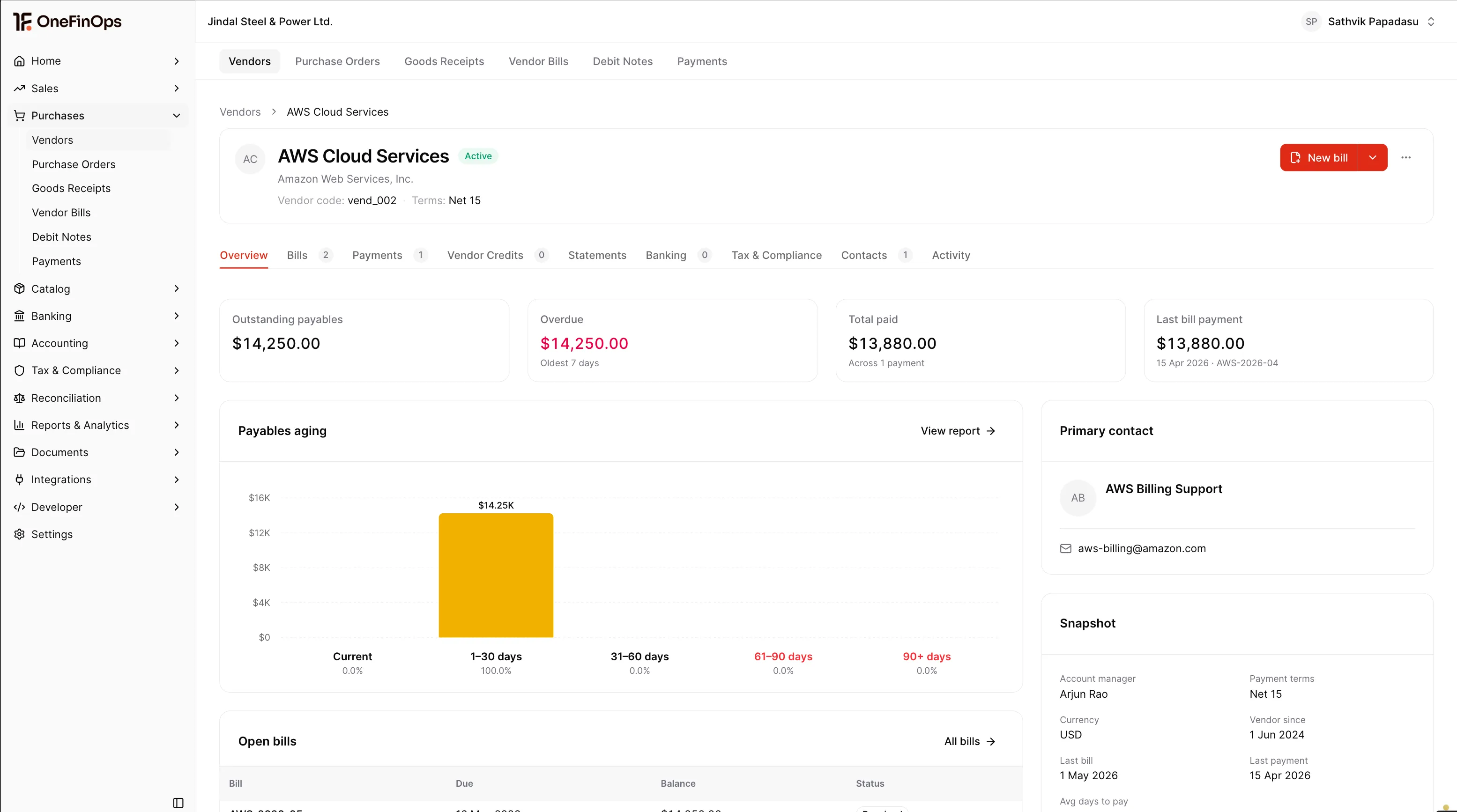
Task: Switch to the Debit Notes top tab
Action: tap(623, 61)
